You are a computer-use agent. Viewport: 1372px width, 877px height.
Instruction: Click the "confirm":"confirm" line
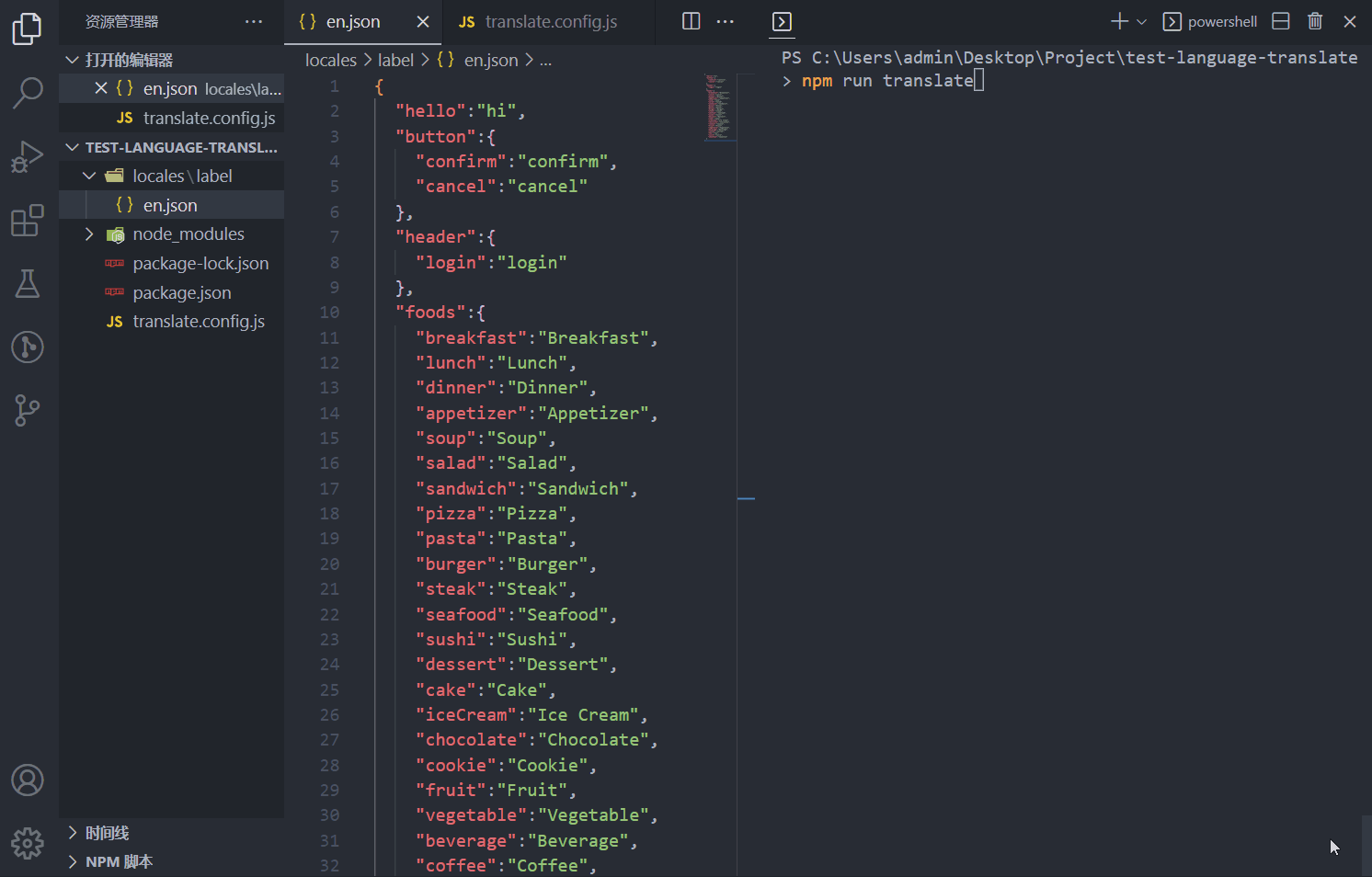516,162
